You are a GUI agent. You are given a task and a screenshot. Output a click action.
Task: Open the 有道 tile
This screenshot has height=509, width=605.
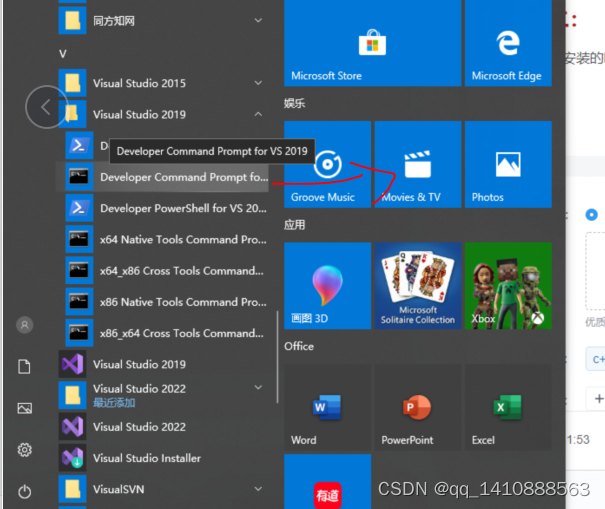328,482
